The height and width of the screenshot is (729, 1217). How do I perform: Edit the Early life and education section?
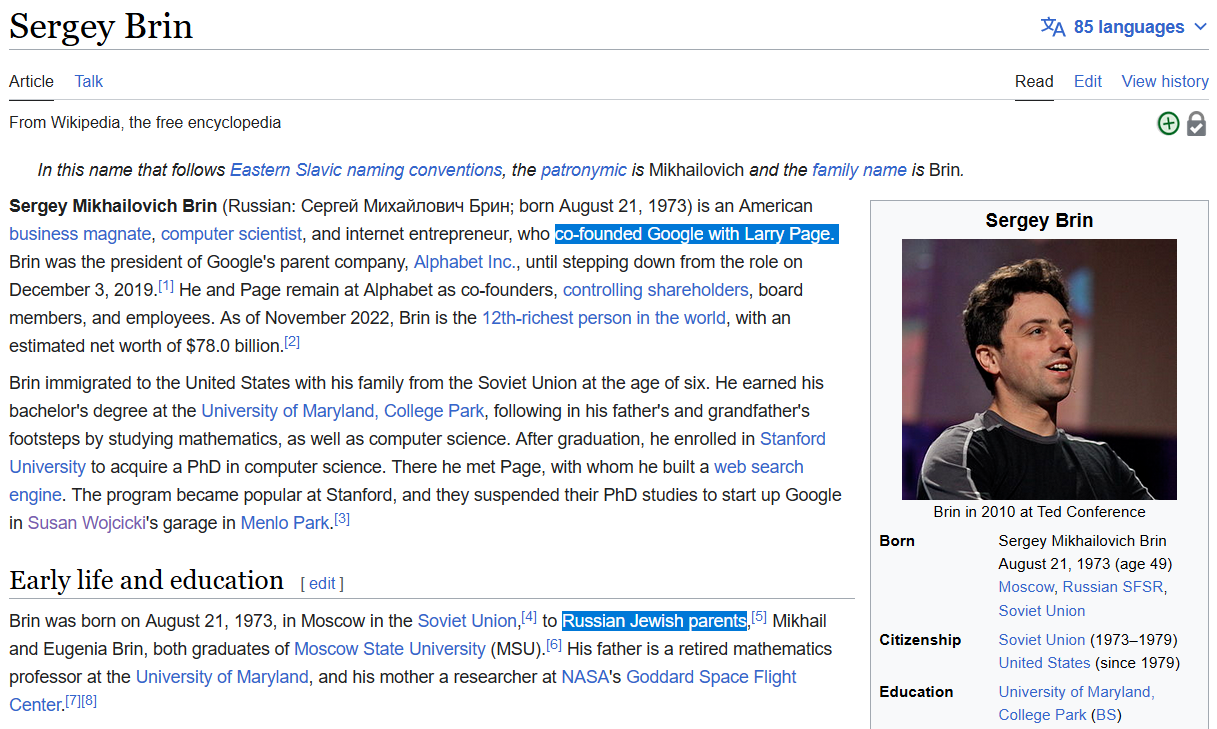coord(322,583)
